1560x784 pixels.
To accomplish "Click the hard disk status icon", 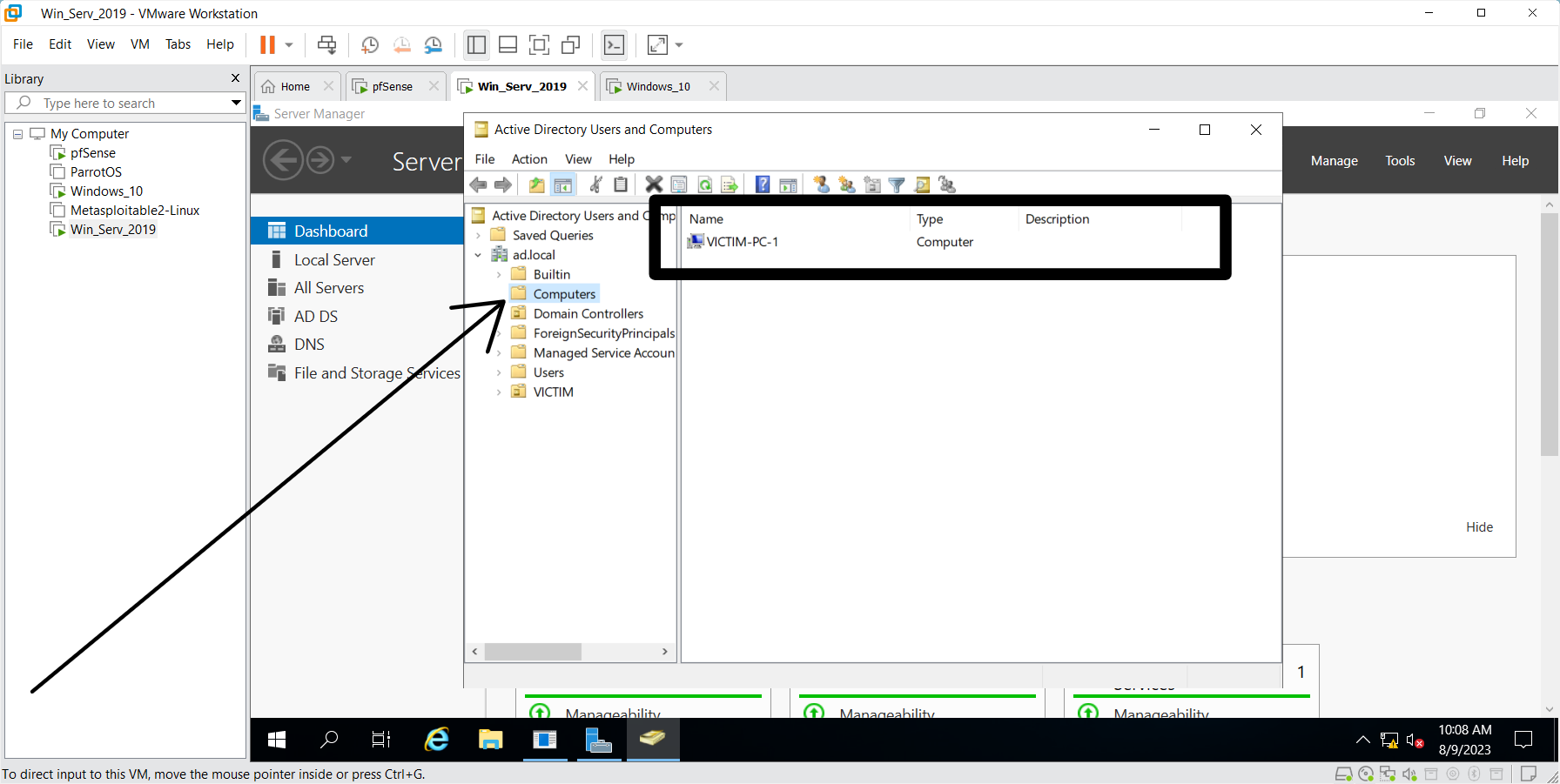I will tap(1343, 774).
